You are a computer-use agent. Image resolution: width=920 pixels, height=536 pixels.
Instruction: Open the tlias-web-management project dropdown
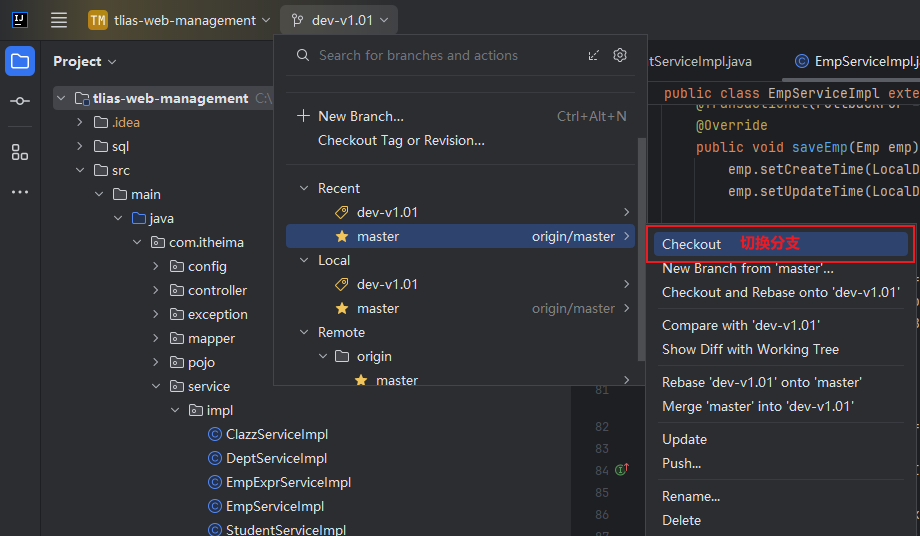pyautogui.click(x=180, y=20)
